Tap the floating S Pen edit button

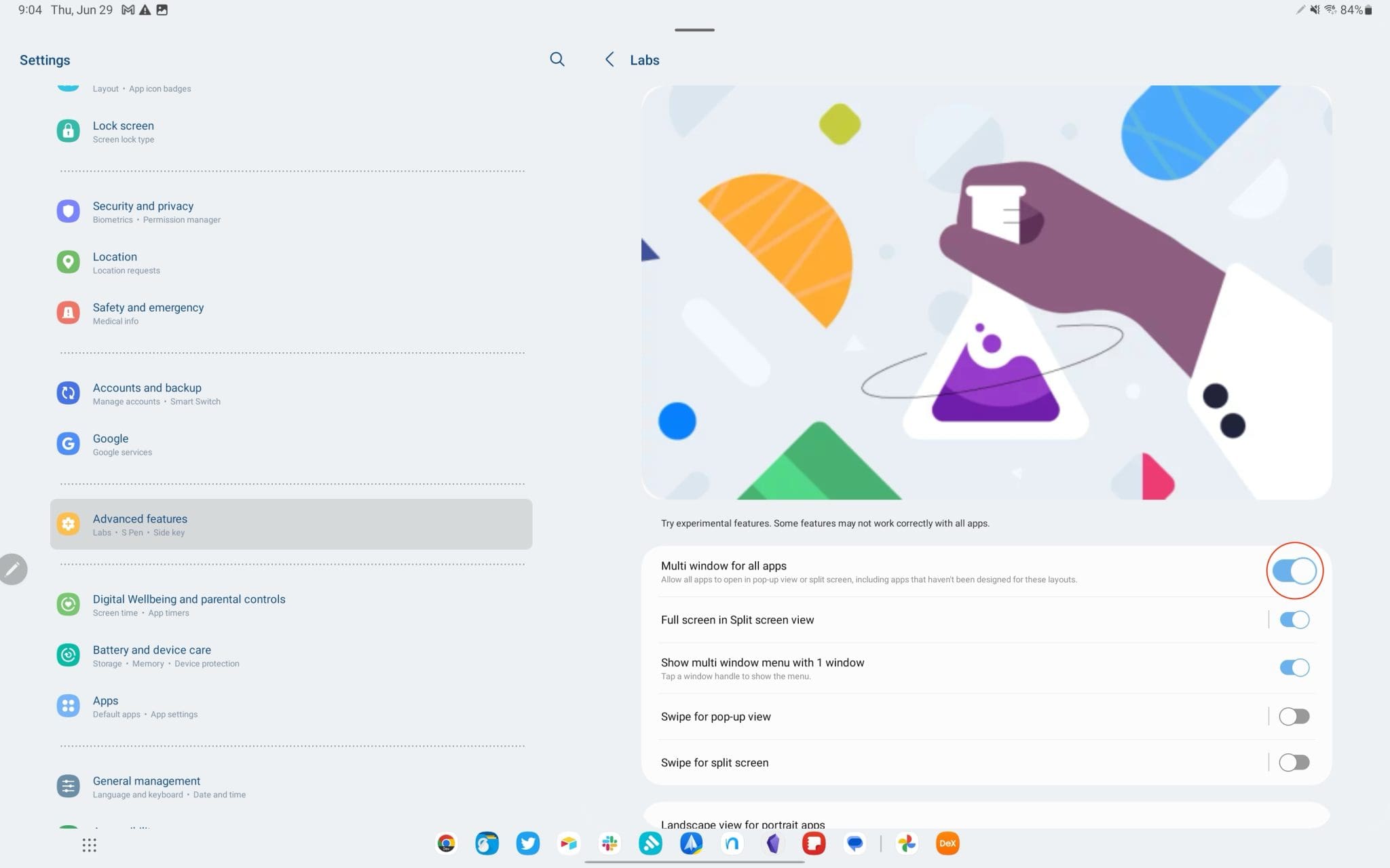point(13,569)
